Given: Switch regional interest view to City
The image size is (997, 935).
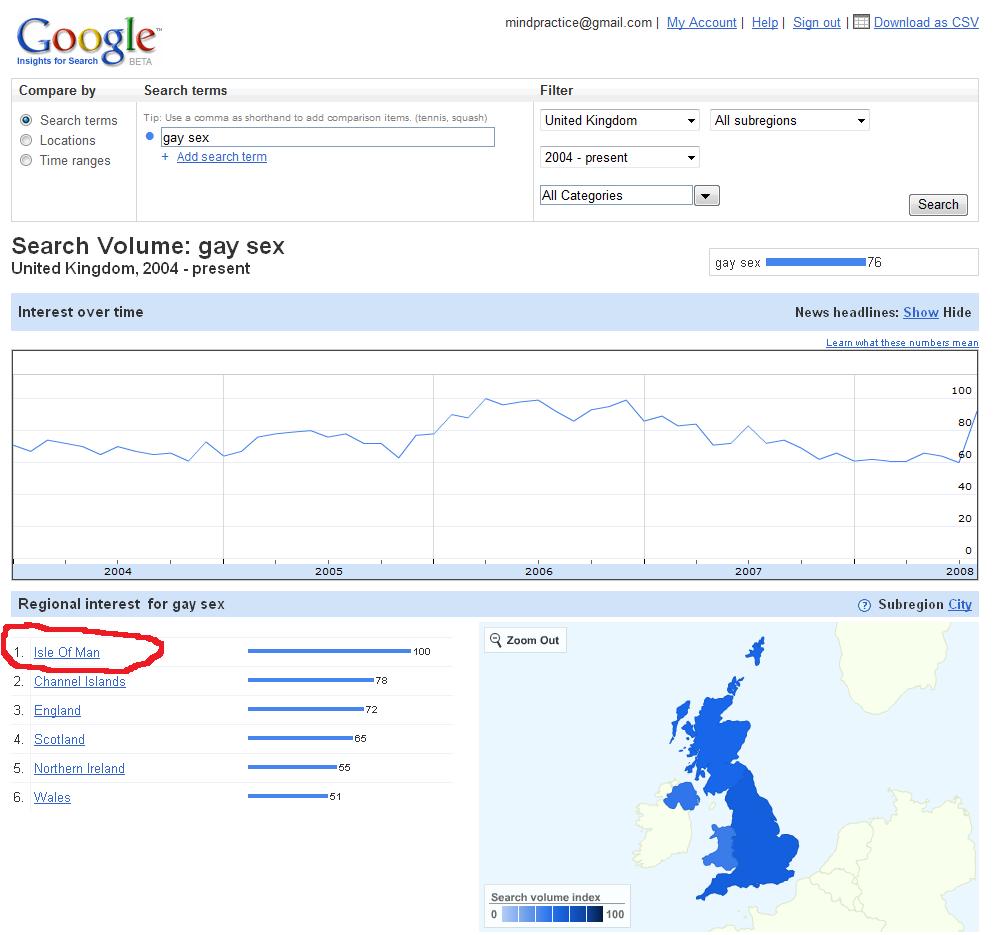Looking at the screenshot, I should coord(960,604).
